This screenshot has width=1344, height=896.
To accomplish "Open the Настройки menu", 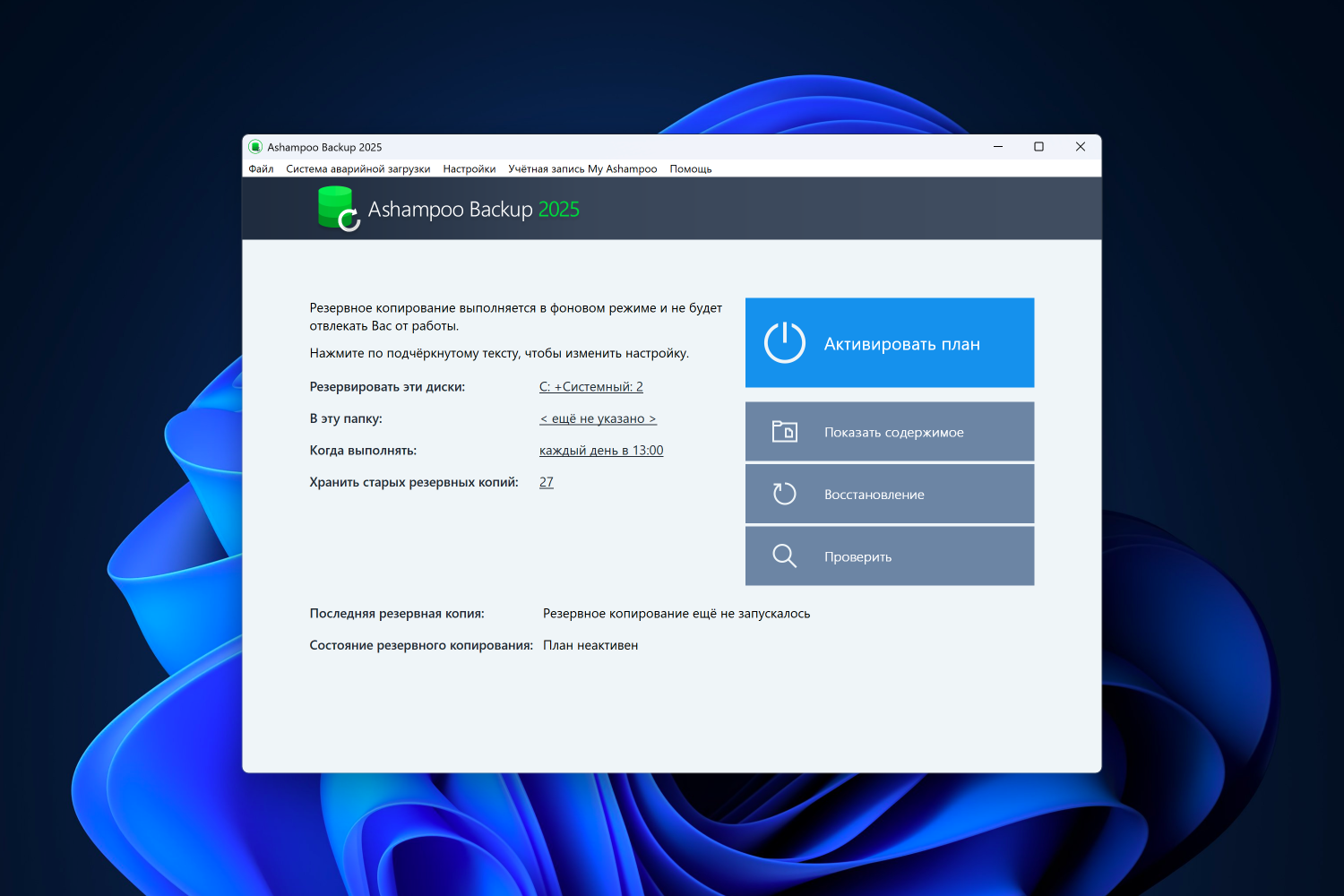I will 470,168.
